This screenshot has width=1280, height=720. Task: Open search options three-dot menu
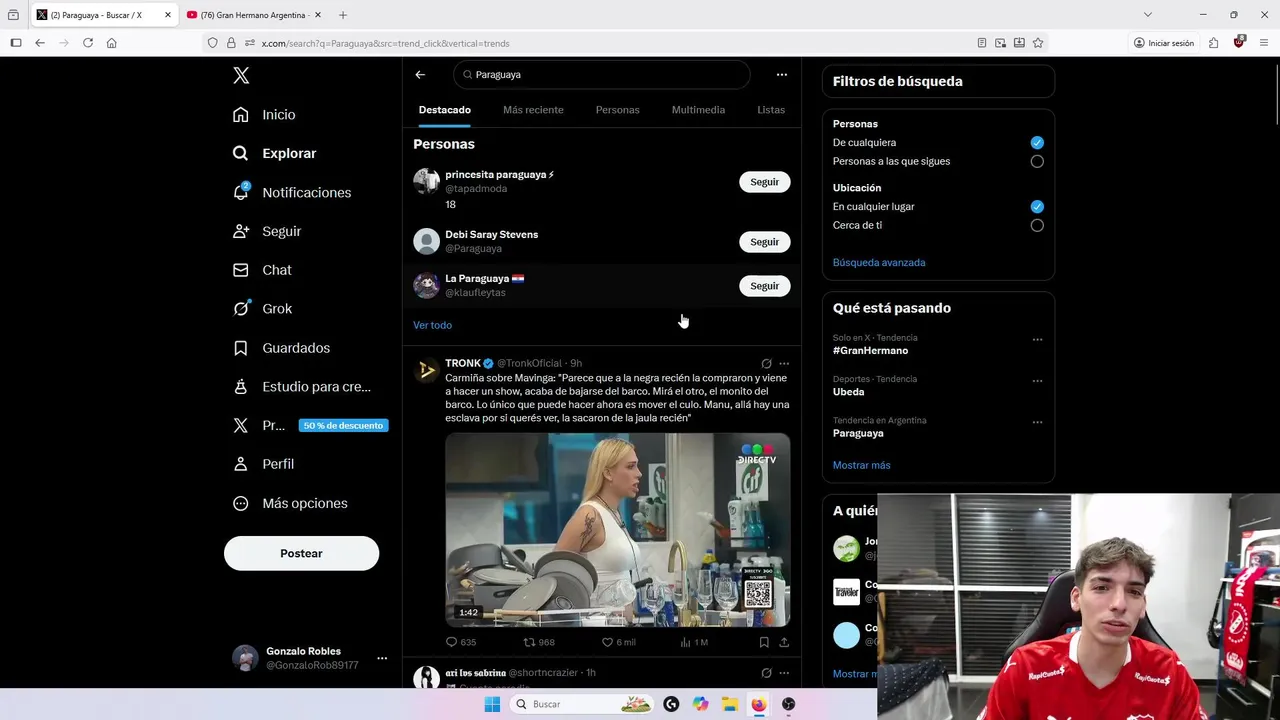782,74
